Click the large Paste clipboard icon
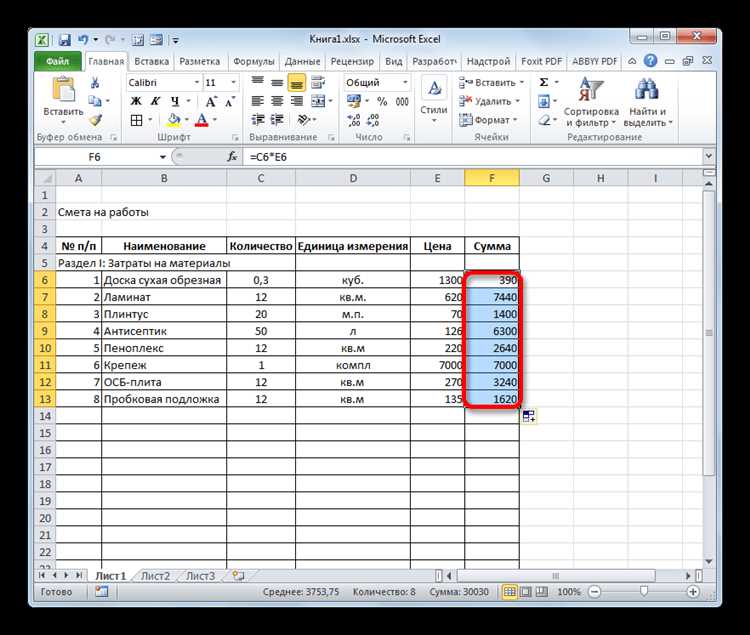Viewport: 750px width, 635px height. coord(64,89)
